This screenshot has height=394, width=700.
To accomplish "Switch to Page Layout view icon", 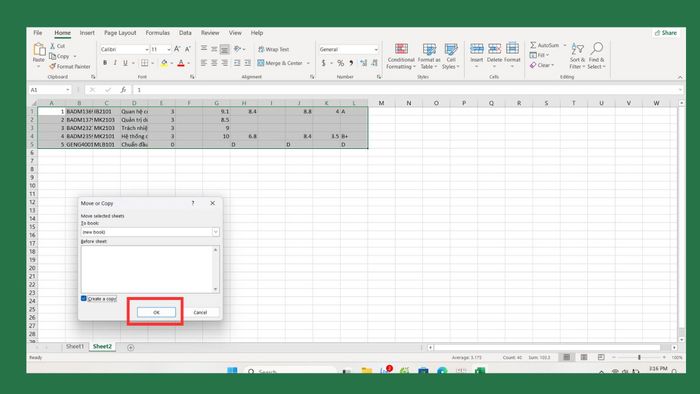I will tap(584, 357).
